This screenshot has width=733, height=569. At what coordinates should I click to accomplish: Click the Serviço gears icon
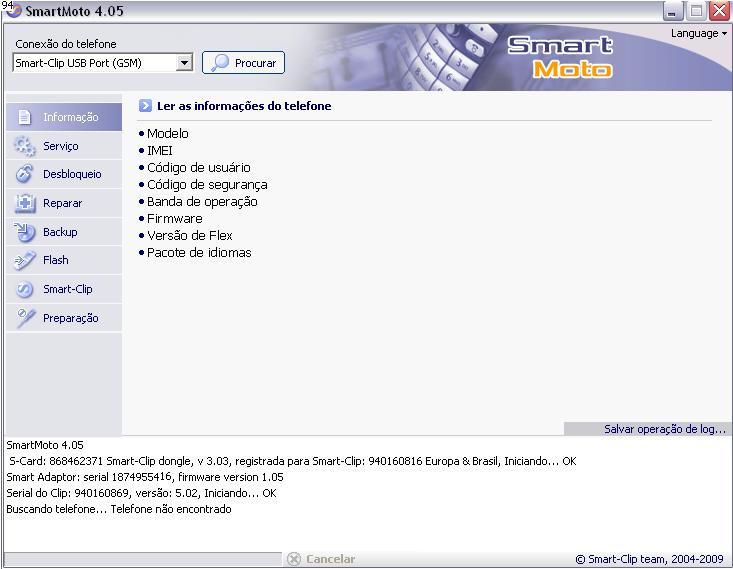point(24,146)
